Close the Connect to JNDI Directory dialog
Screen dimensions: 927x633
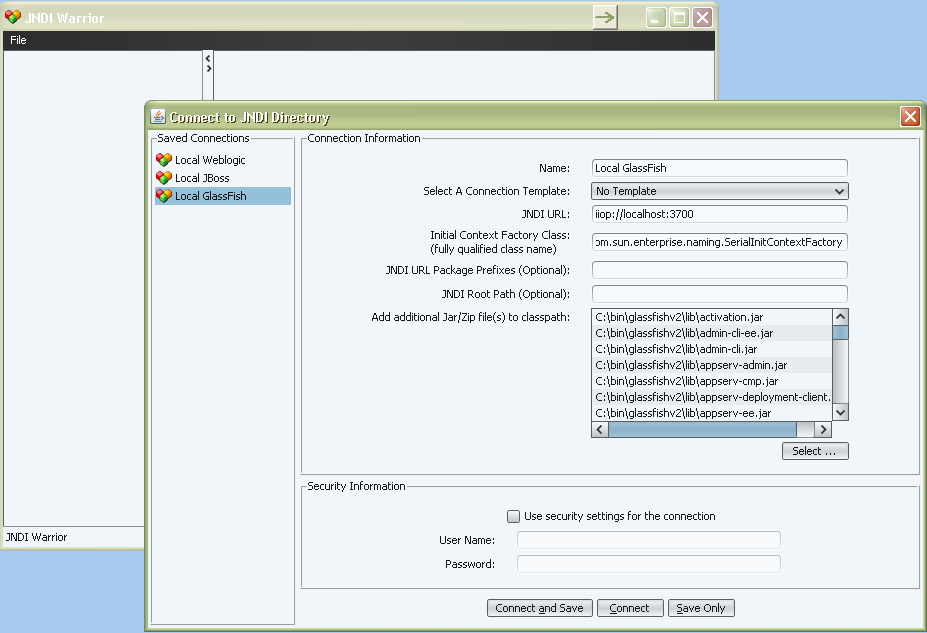click(909, 117)
